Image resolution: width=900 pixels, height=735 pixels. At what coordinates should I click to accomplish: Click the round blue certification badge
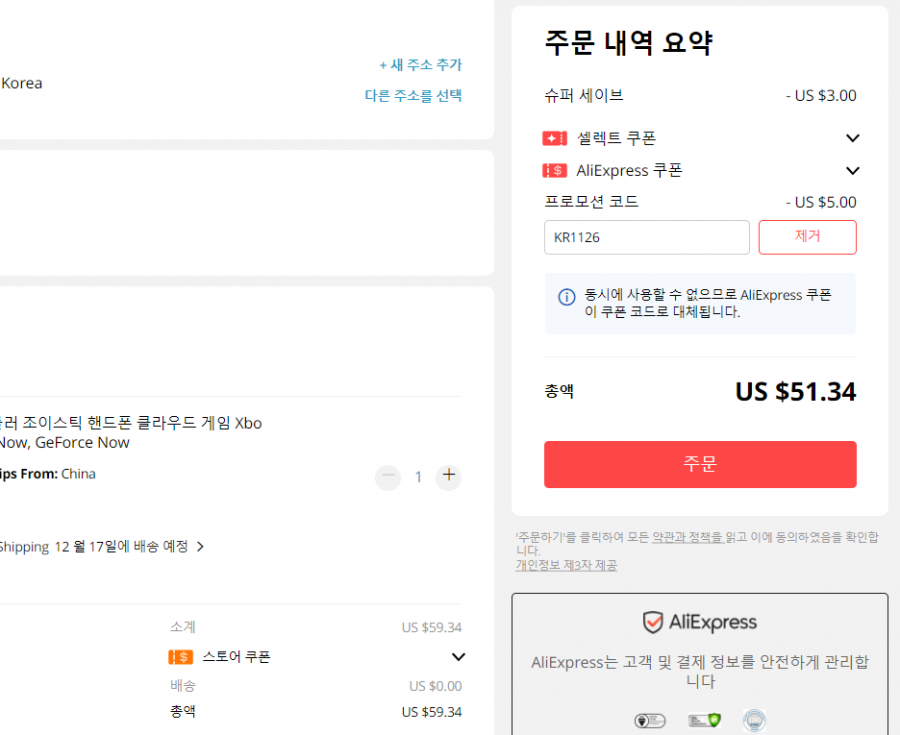[754, 720]
